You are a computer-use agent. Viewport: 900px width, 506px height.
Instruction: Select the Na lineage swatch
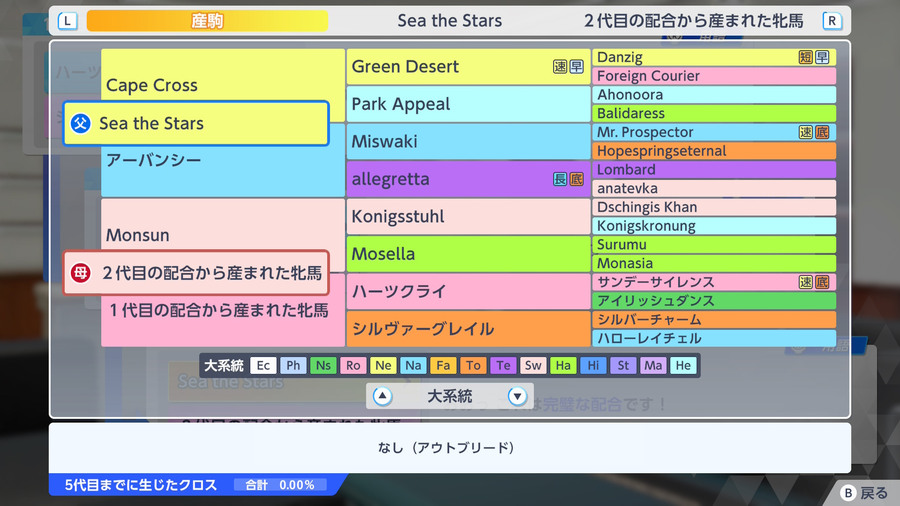(413, 365)
